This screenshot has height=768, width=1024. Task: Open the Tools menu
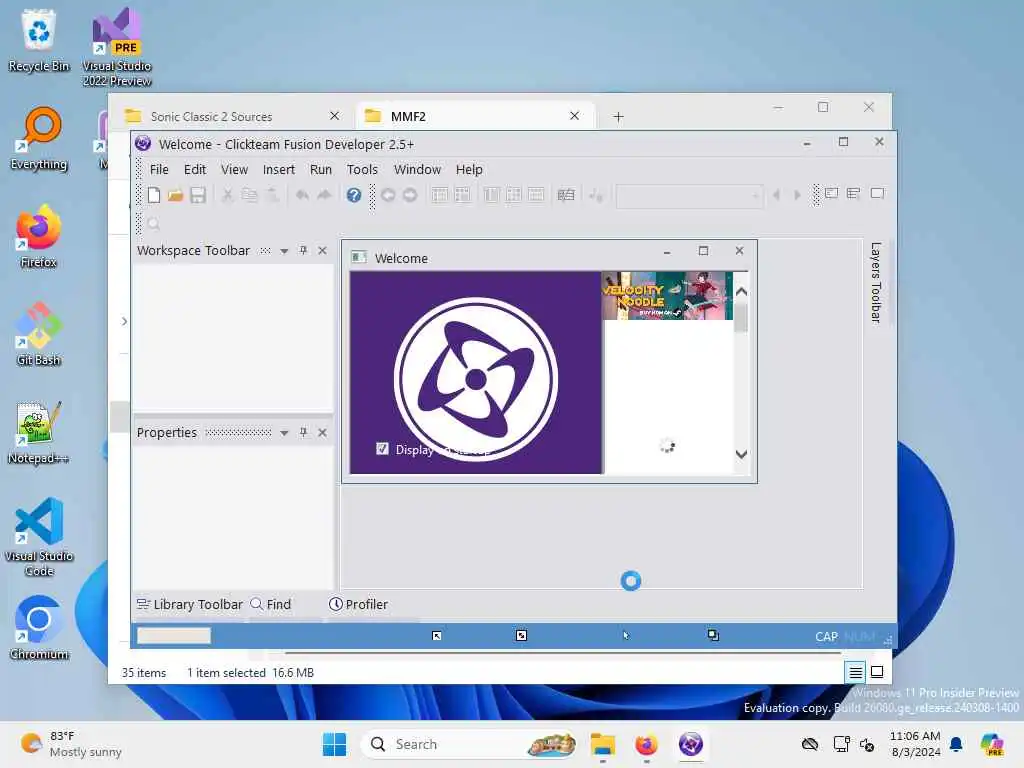(x=362, y=169)
